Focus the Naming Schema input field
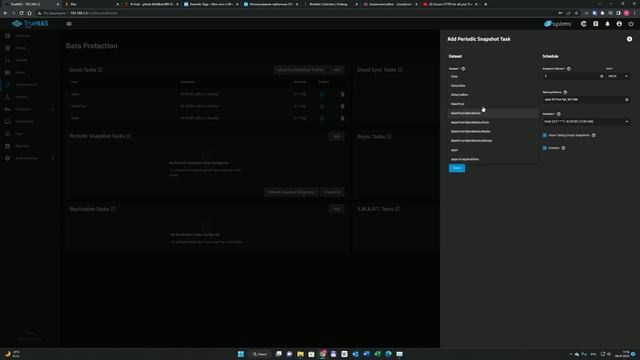Viewport: 640px width, 360px height. [584, 100]
